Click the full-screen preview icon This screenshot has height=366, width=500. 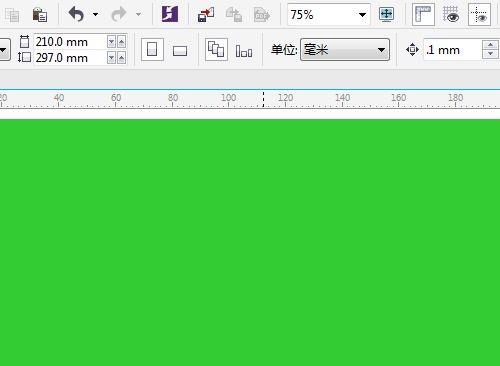pos(386,14)
